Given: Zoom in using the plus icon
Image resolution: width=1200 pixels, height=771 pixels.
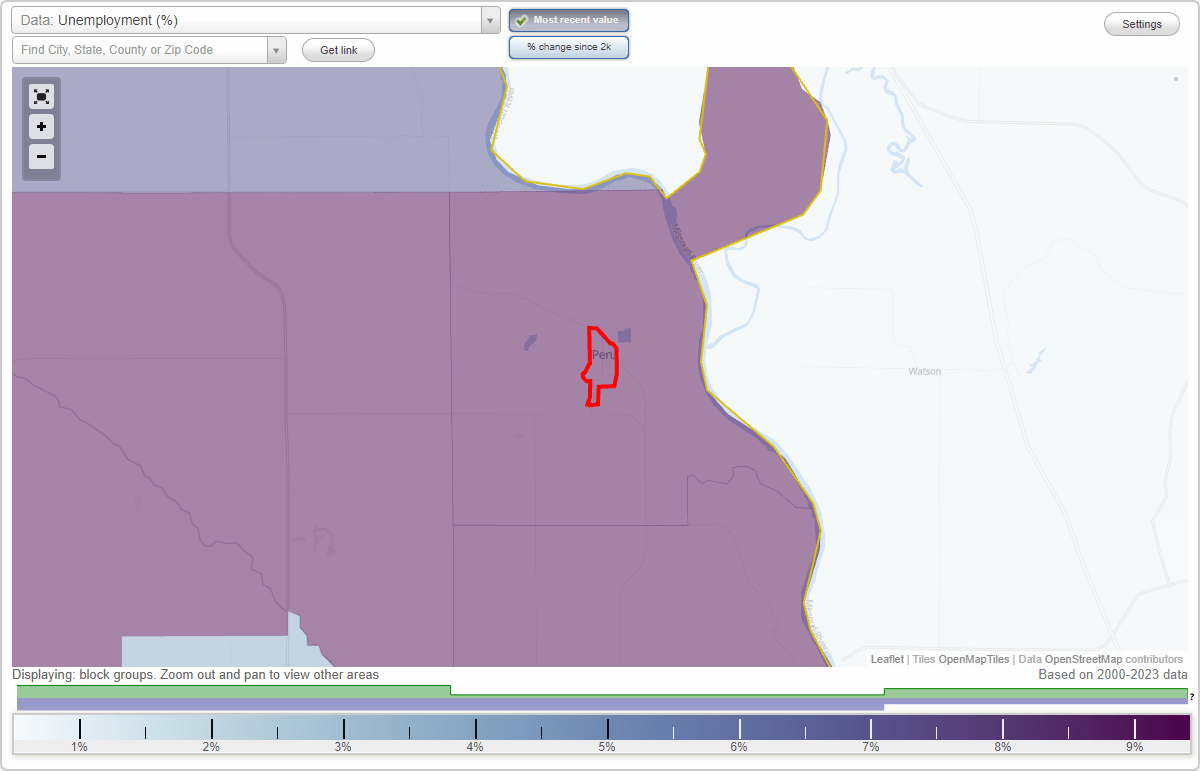Looking at the screenshot, I should click(x=41, y=127).
